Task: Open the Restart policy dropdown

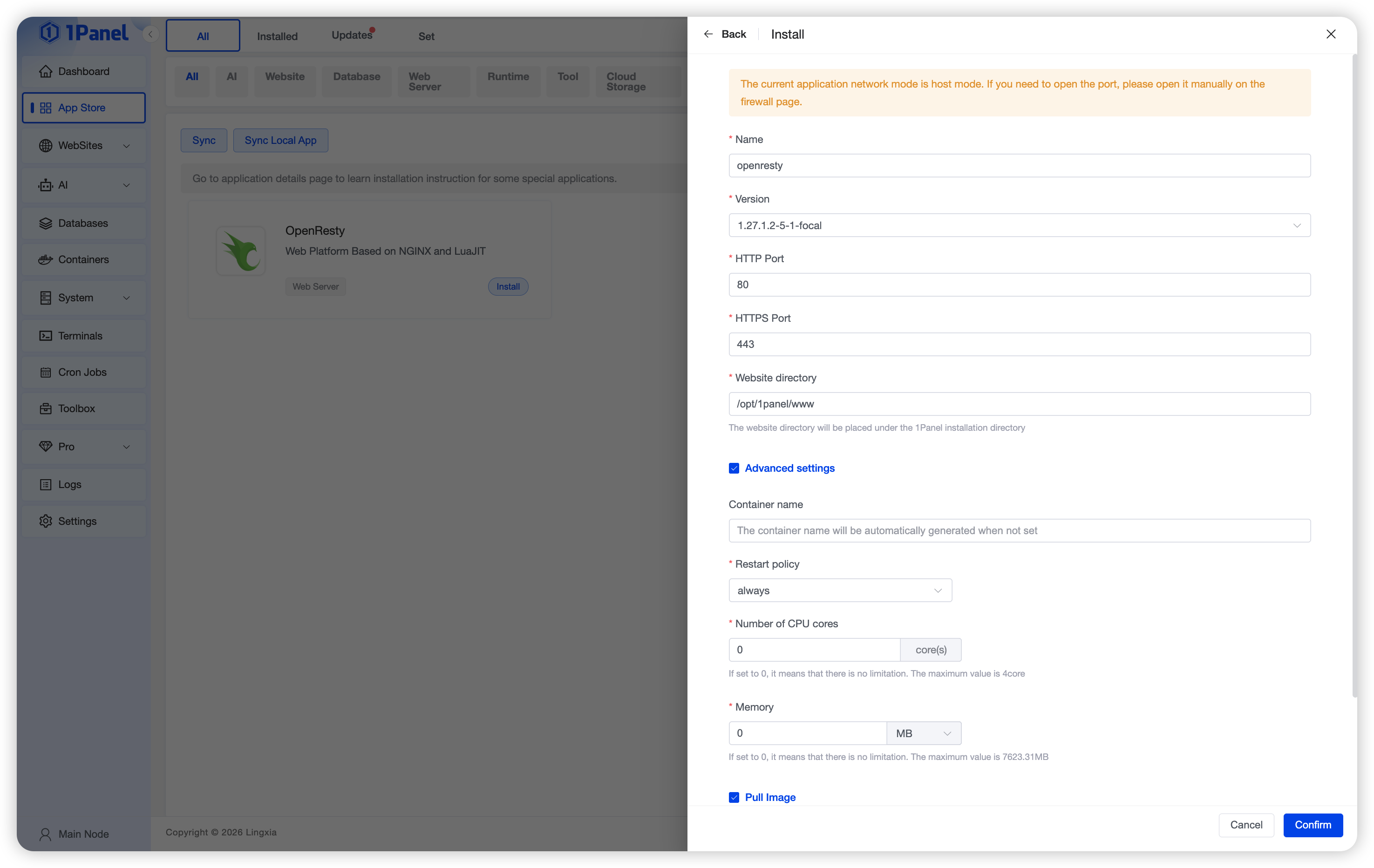Action: pos(840,590)
